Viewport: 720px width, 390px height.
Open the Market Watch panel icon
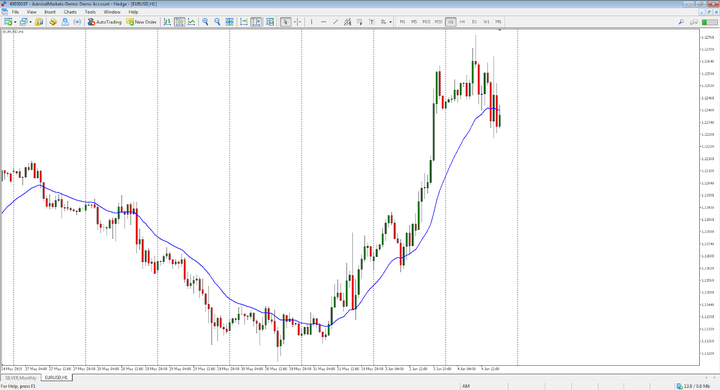point(39,22)
